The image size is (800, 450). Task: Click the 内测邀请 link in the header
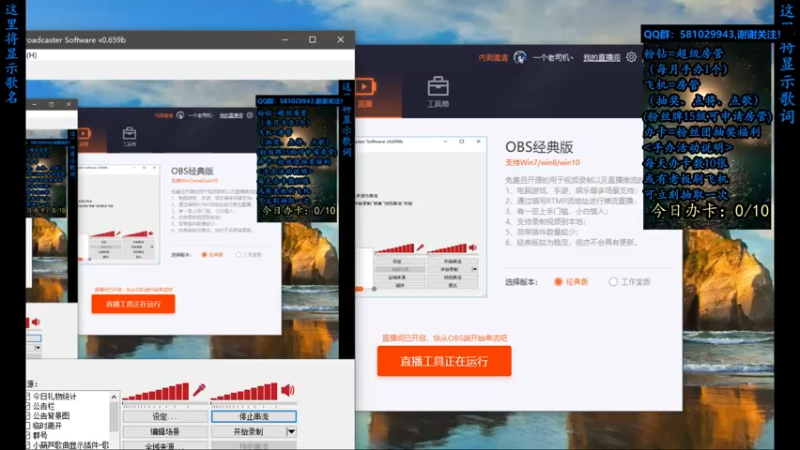493,58
